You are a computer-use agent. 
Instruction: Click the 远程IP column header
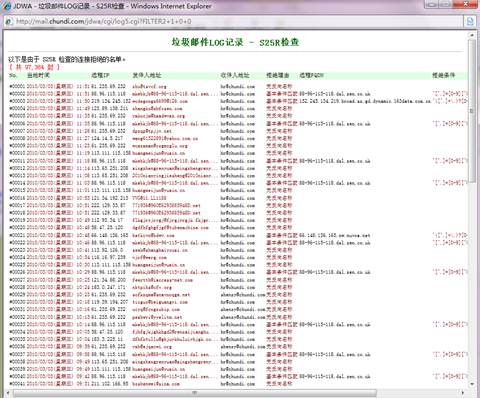coord(100,75)
